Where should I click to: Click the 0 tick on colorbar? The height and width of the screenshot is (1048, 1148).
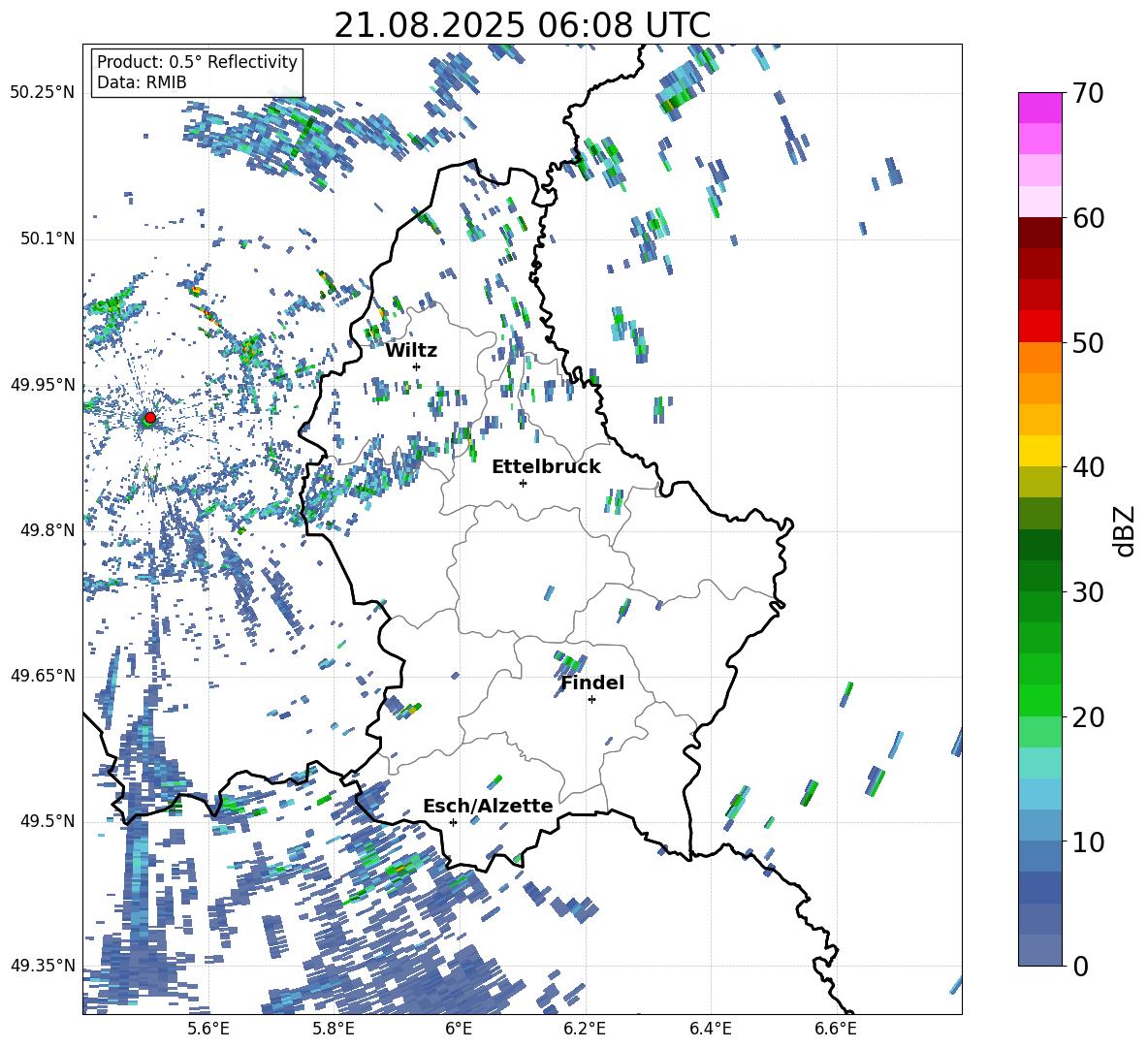[x=1080, y=967]
